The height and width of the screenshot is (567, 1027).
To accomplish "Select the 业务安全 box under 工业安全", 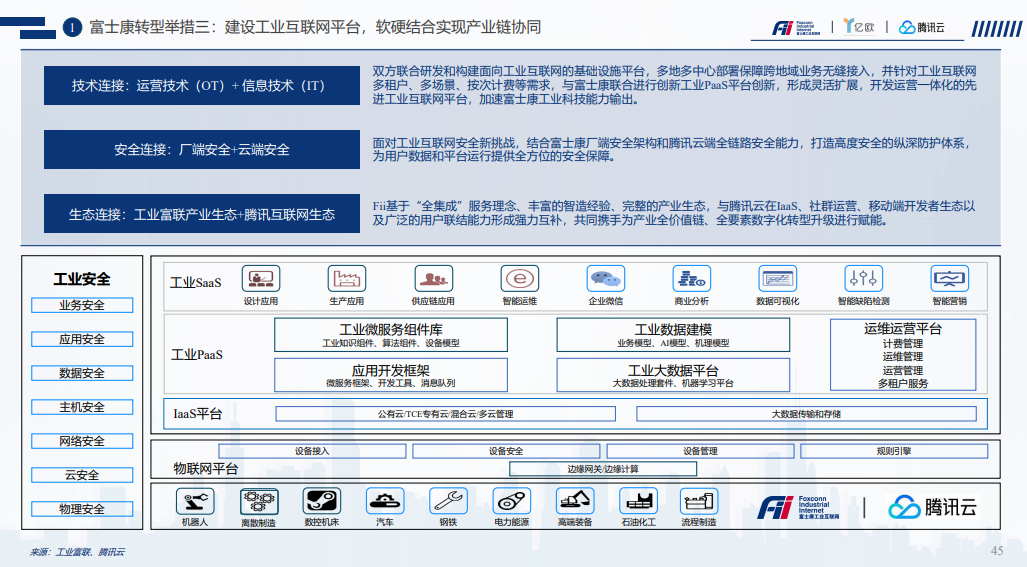I will (x=81, y=305).
